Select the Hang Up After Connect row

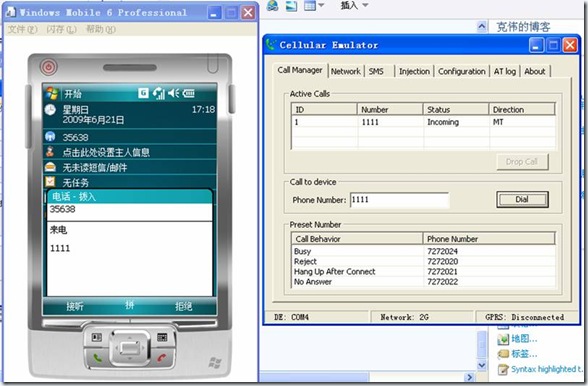click(x=423, y=271)
